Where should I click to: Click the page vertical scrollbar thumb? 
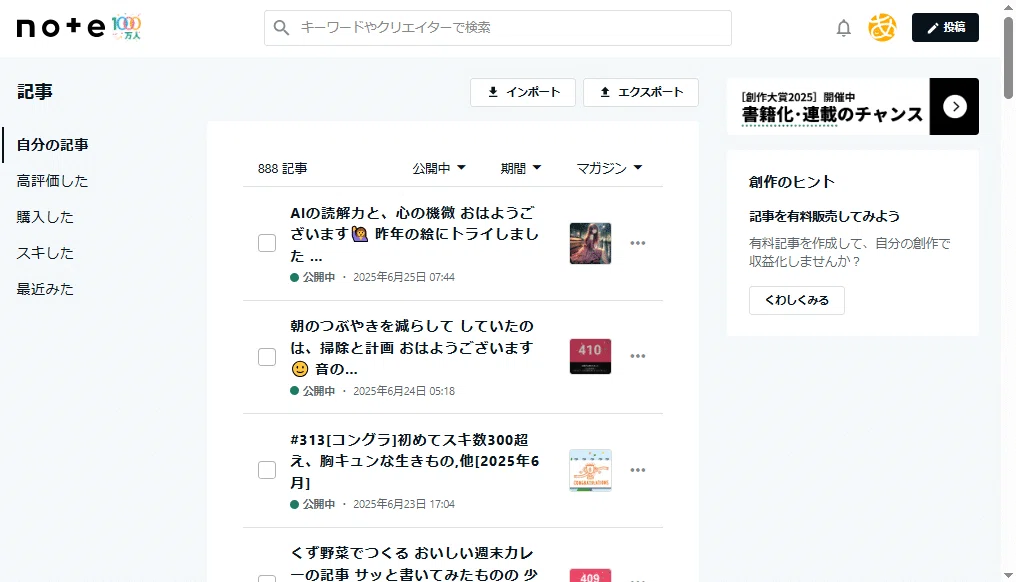(1008, 57)
